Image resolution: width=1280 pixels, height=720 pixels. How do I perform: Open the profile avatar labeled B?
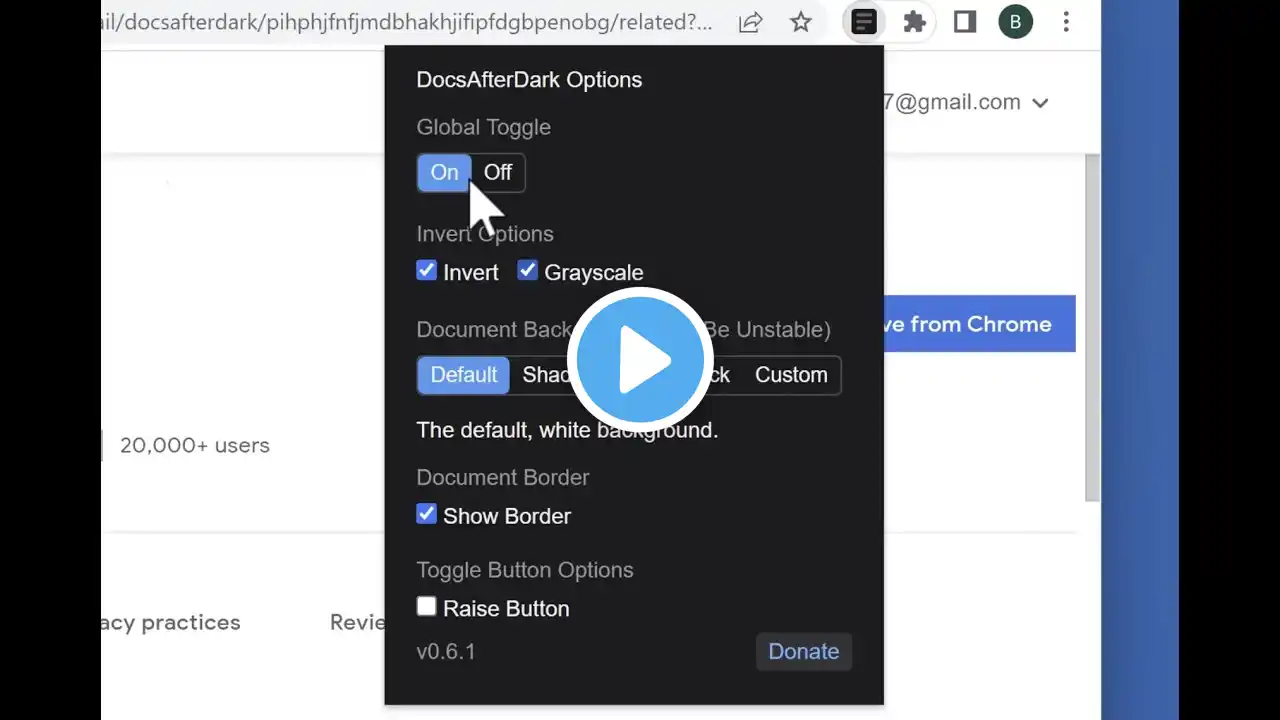[1015, 22]
